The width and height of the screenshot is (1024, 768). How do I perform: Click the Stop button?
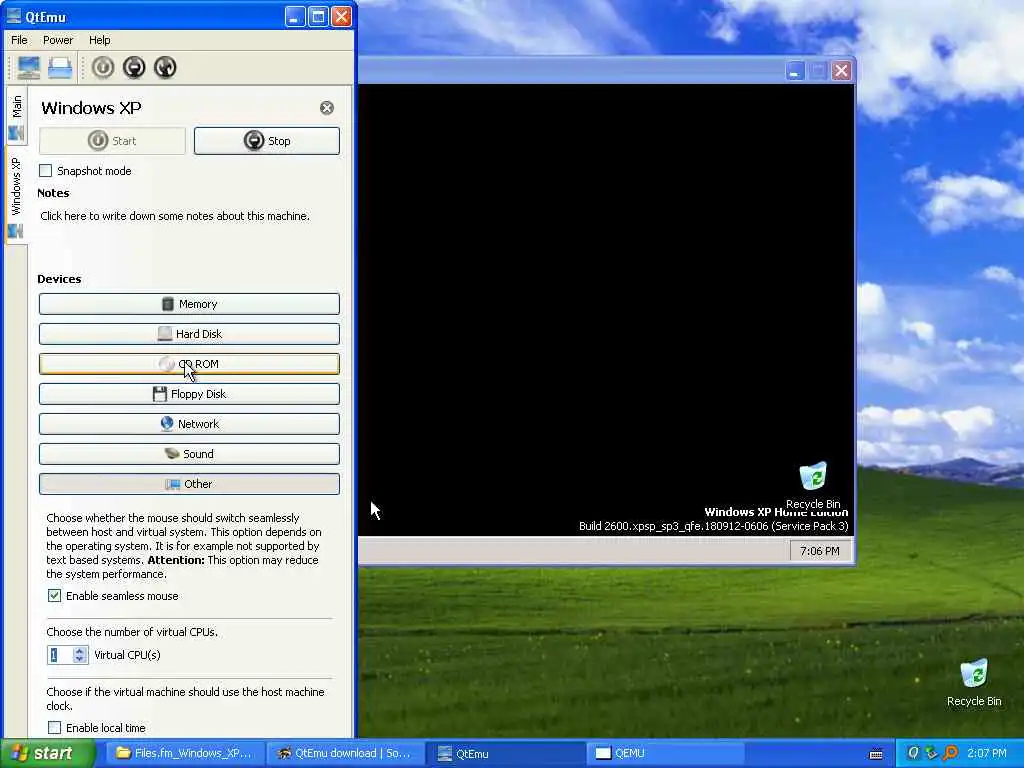(266, 141)
